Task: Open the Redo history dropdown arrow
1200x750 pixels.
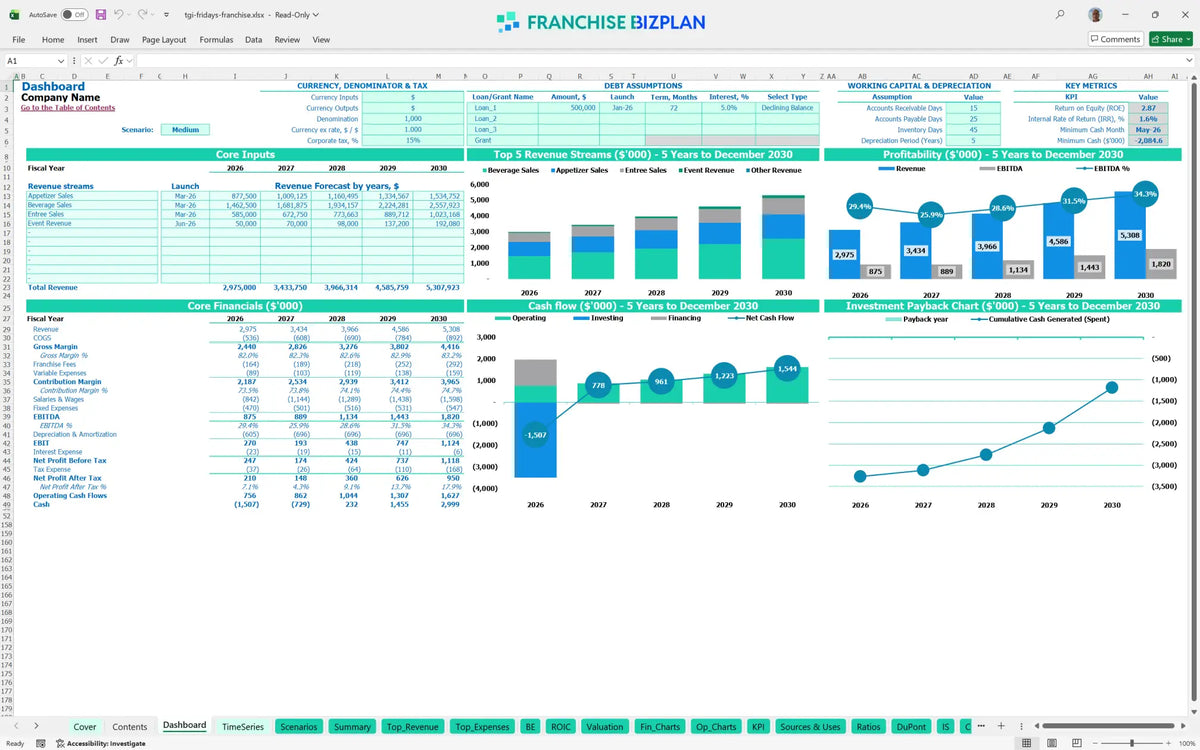Action: click(x=154, y=15)
